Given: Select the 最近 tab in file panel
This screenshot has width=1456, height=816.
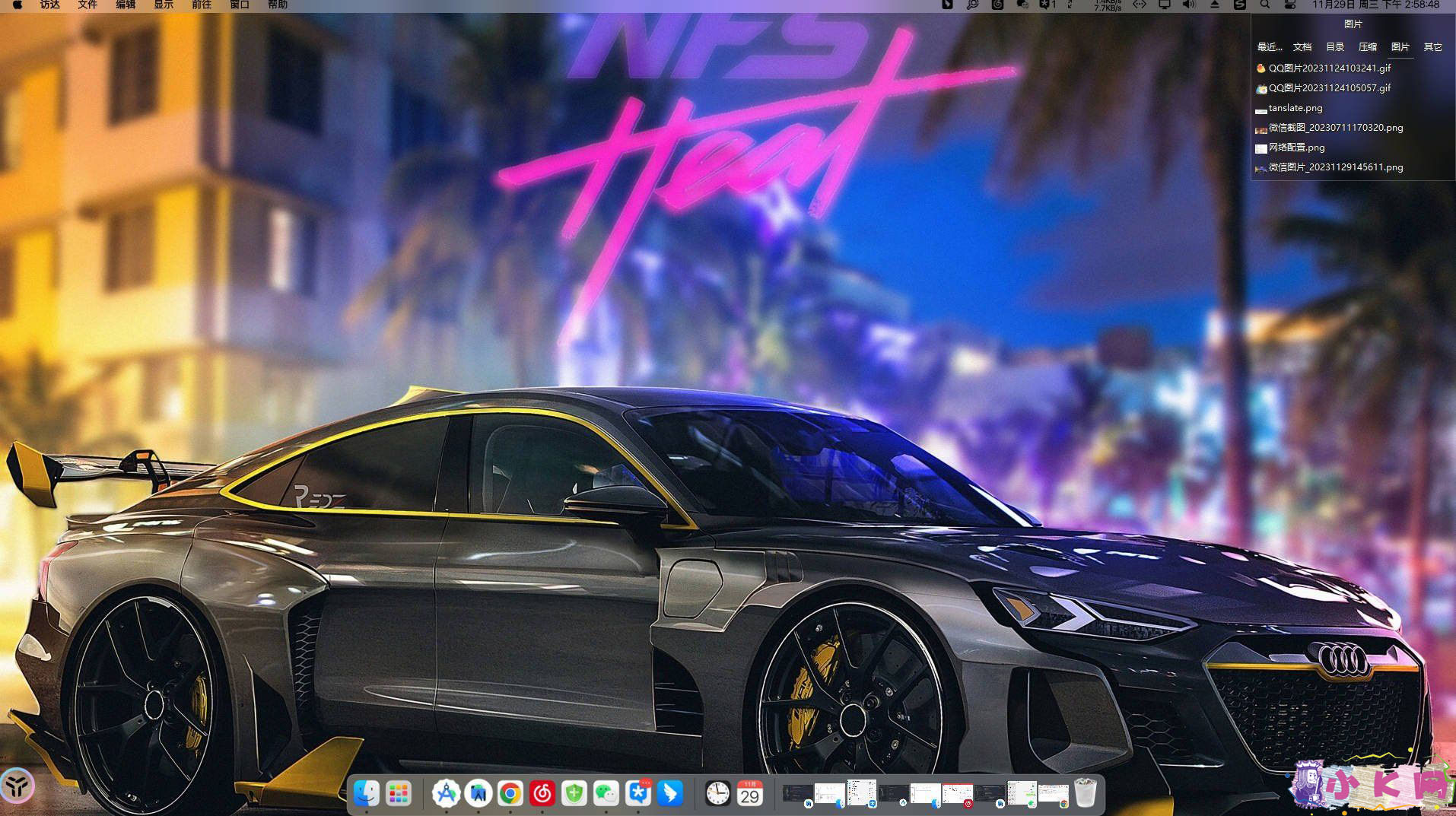Looking at the screenshot, I should tap(1270, 47).
